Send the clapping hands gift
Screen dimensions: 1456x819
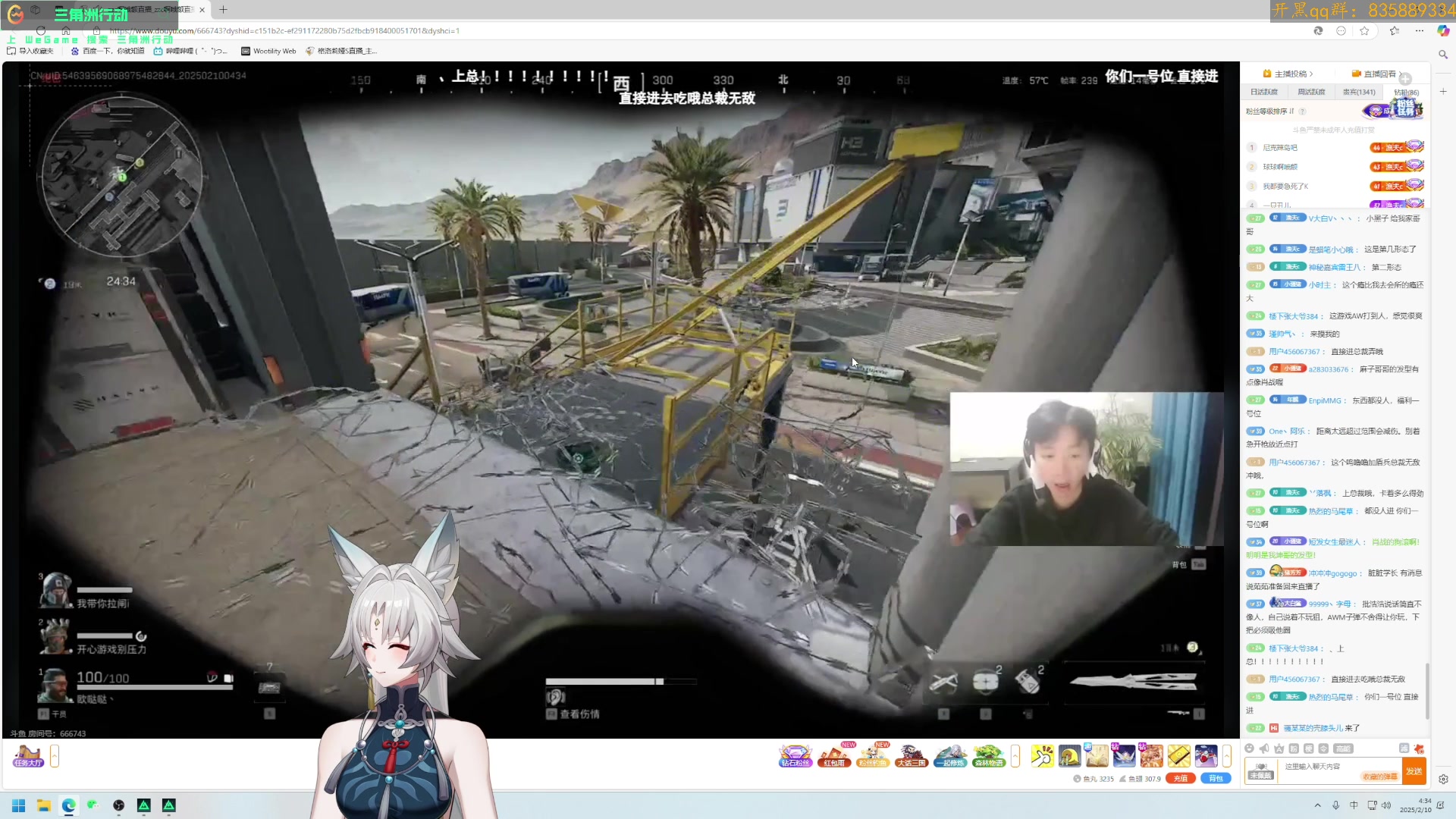click(1042, 756)
